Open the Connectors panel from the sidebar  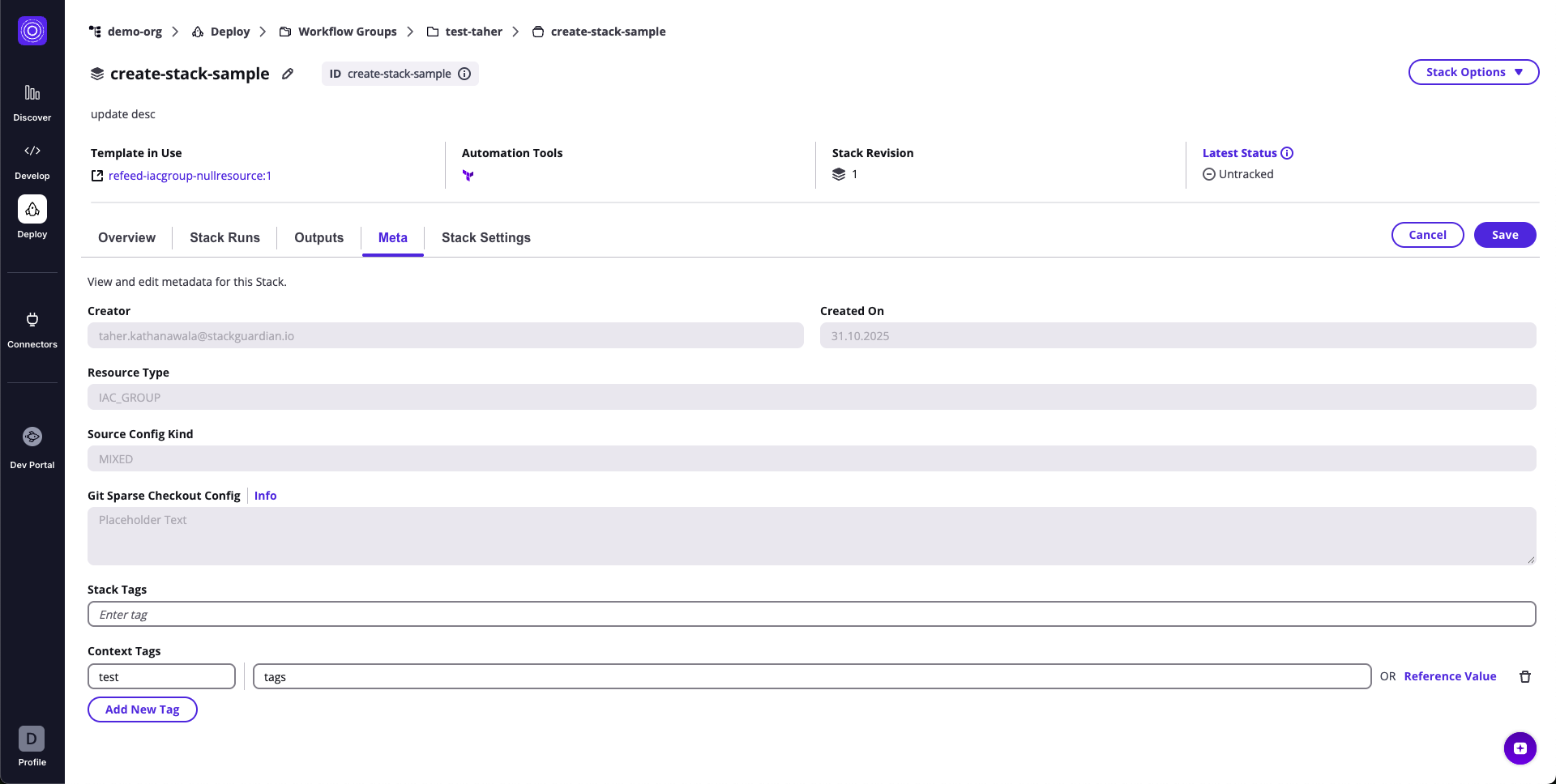click(32, 328)
